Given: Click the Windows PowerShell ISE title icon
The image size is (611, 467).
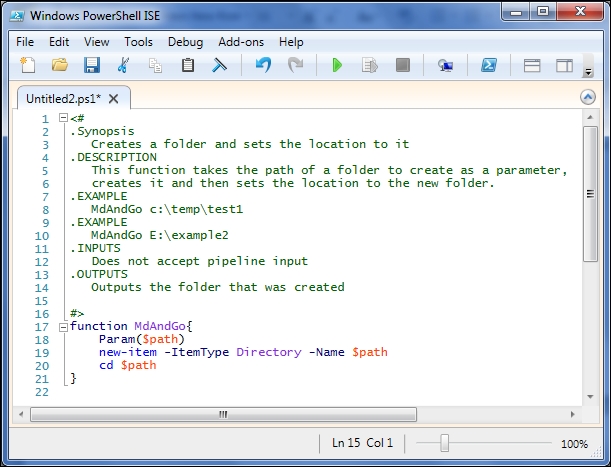Looking at the screenshot, I should tap(17, 16).
